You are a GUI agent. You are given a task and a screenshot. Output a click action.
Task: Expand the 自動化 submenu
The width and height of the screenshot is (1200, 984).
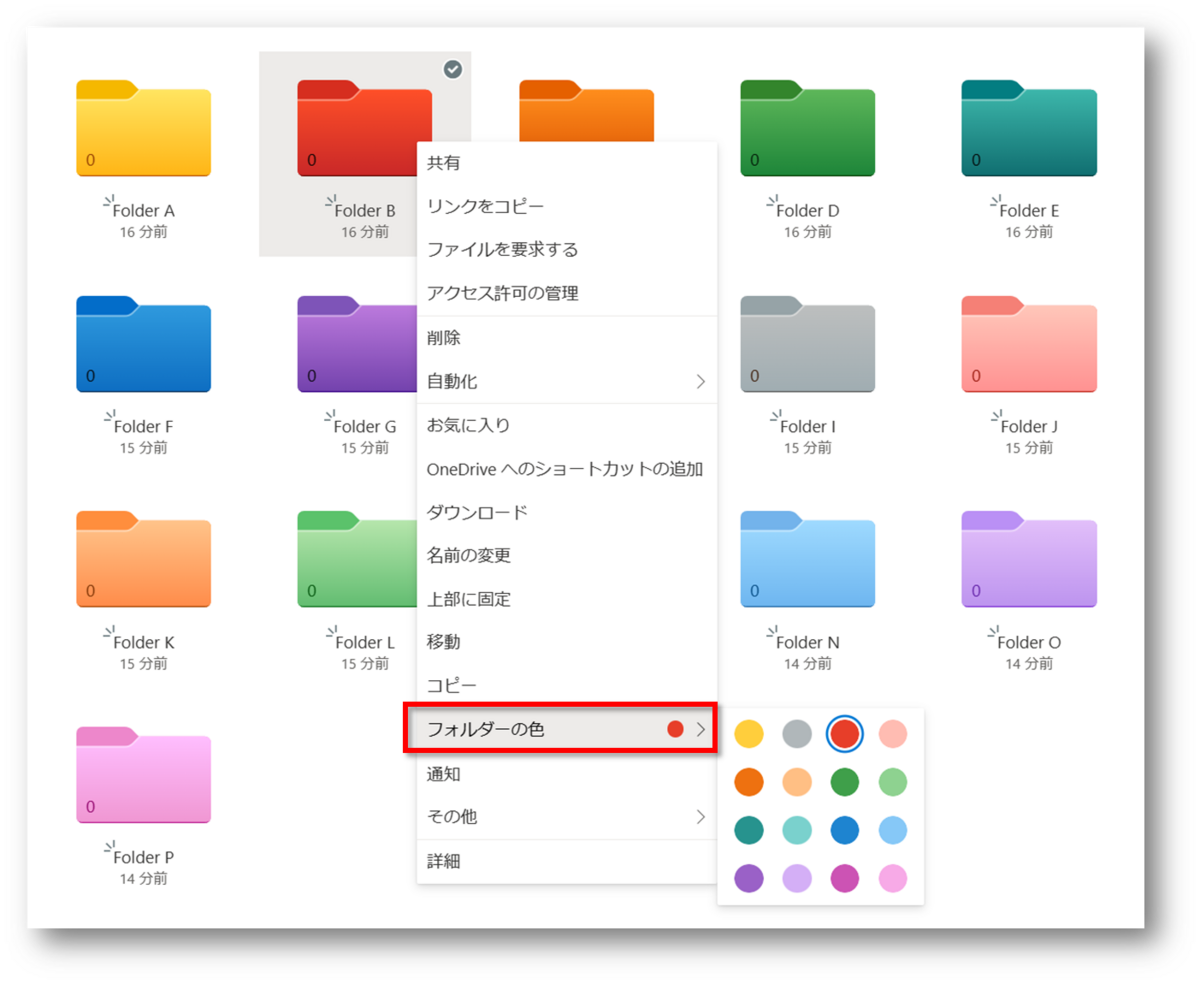(x=567, y=381)
